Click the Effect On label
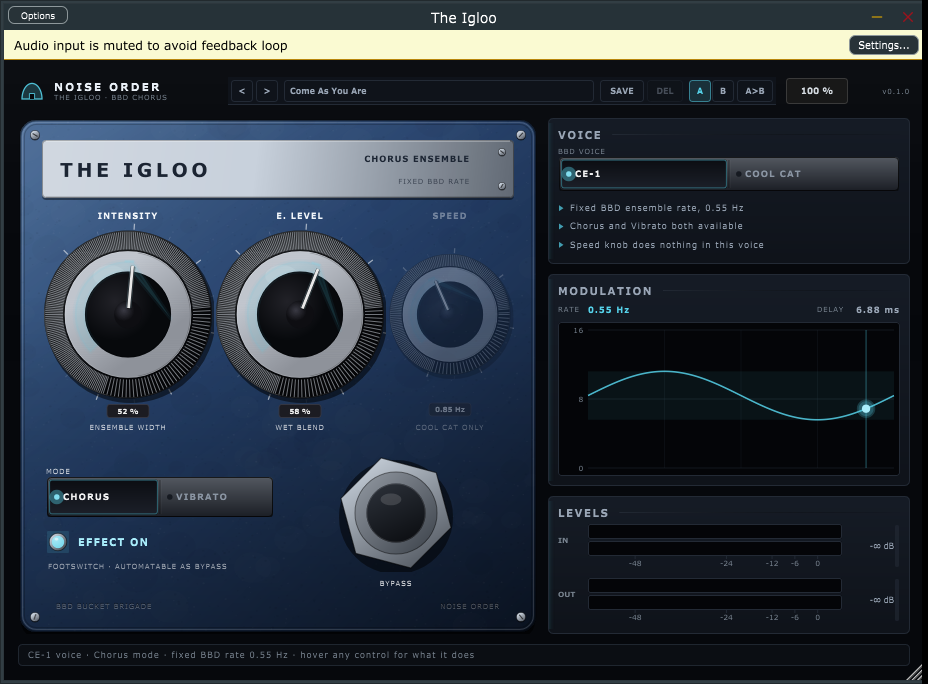Image resolution: width=928 pixels, height=684 pixels. 113,542
